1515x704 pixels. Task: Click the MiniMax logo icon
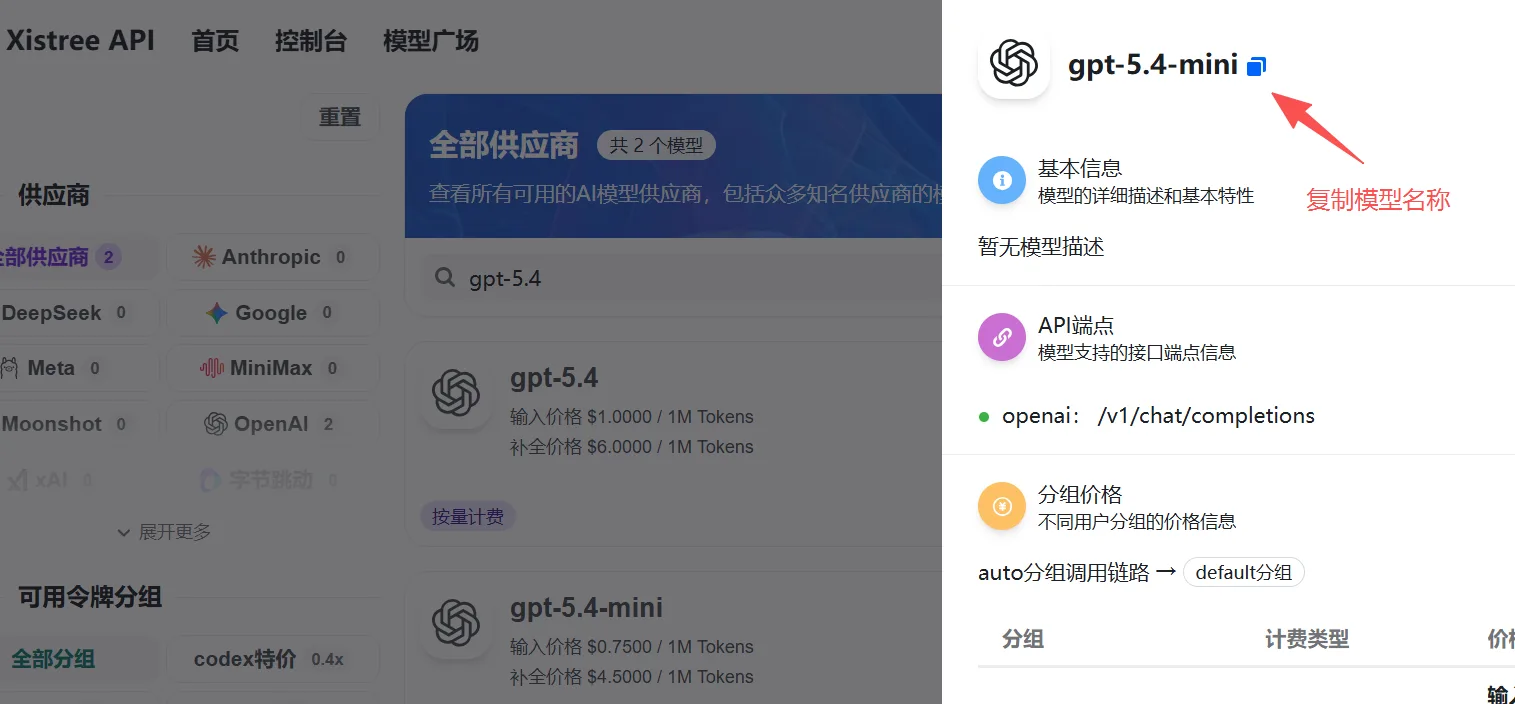click(x=212, y=368)
